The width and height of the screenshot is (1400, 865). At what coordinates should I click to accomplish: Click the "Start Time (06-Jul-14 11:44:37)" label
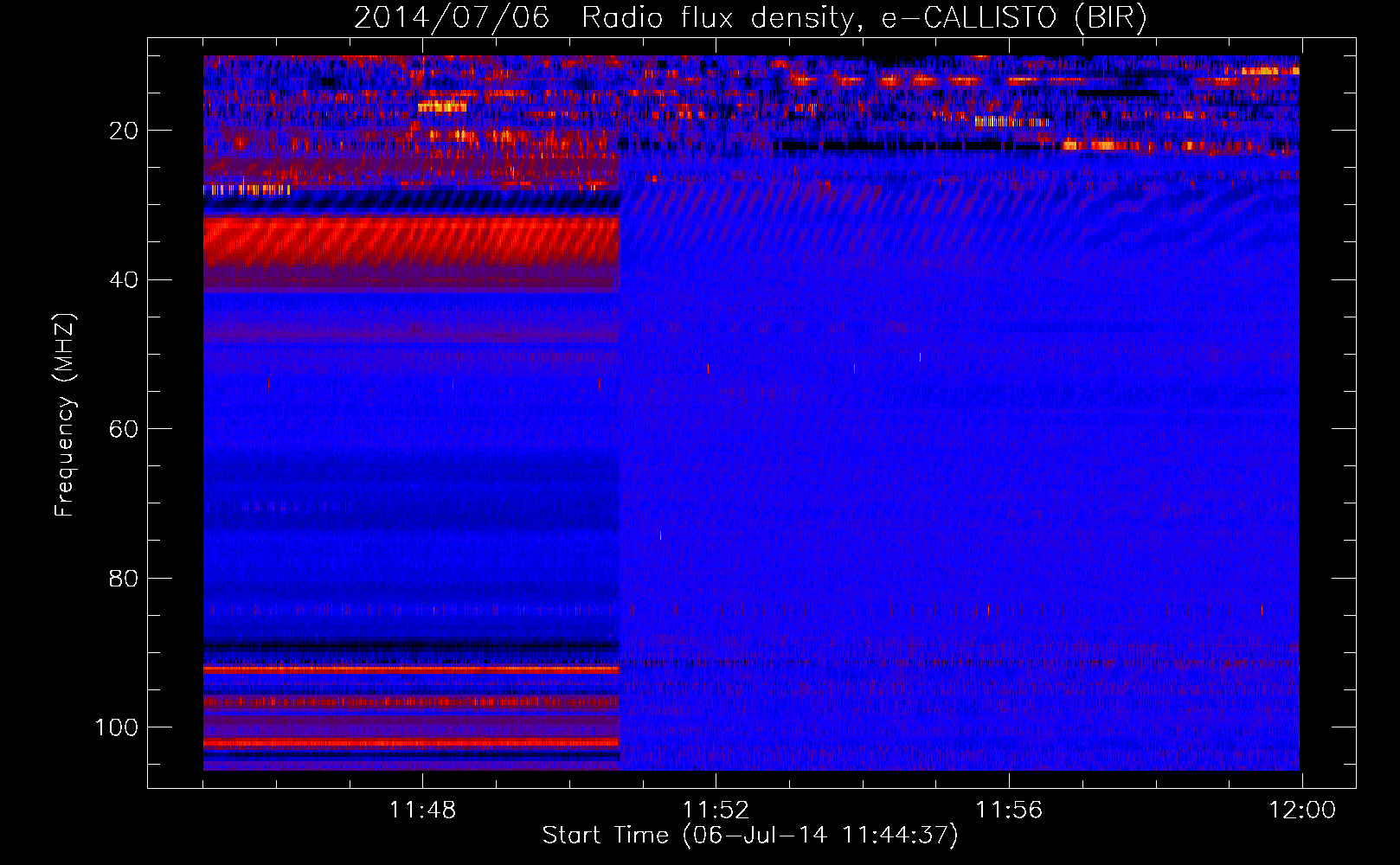point(750,836)
